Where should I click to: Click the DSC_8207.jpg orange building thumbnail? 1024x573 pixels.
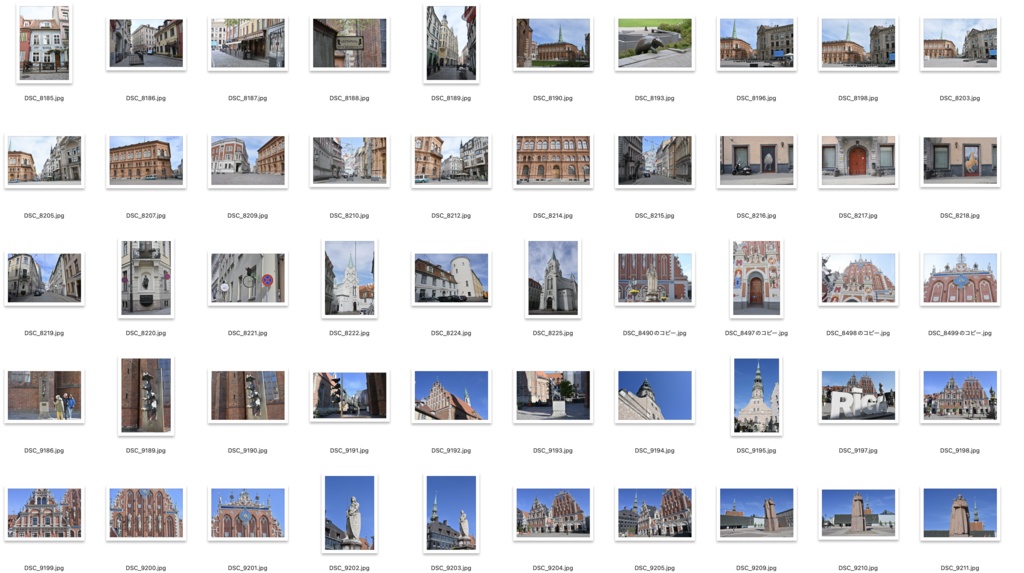[x=146, y=160]
